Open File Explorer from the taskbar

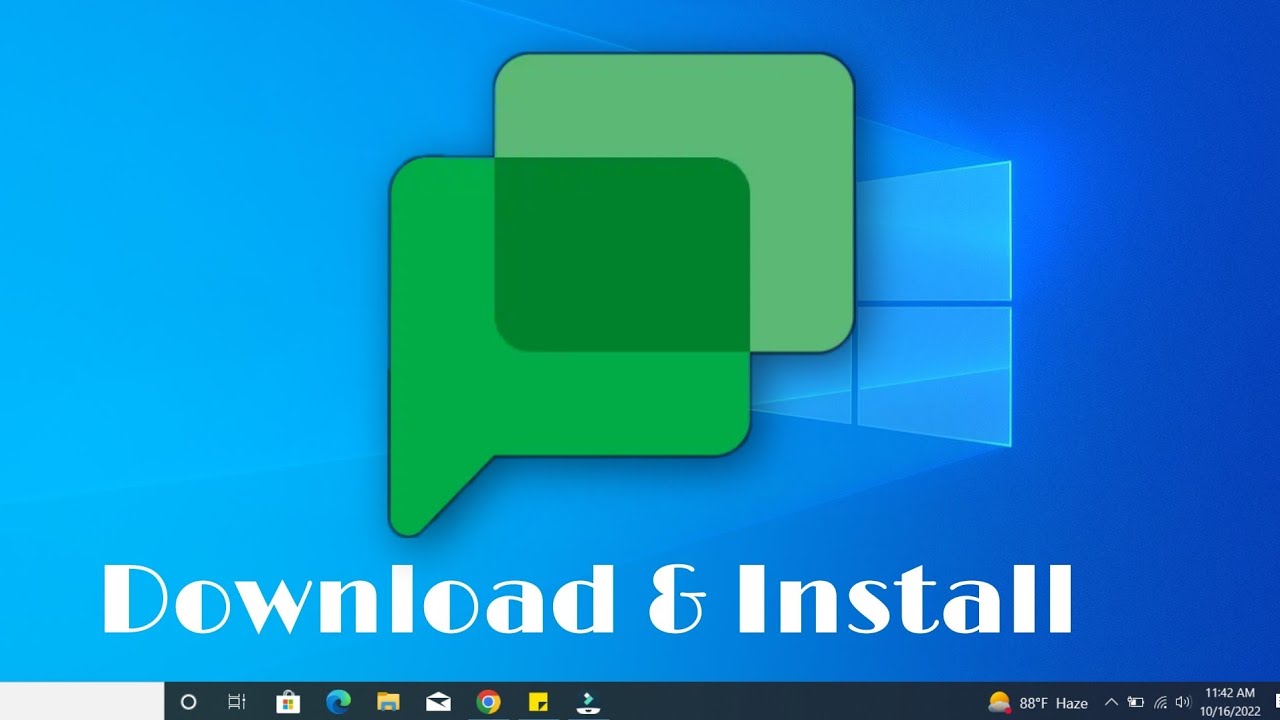click(388, 703)
